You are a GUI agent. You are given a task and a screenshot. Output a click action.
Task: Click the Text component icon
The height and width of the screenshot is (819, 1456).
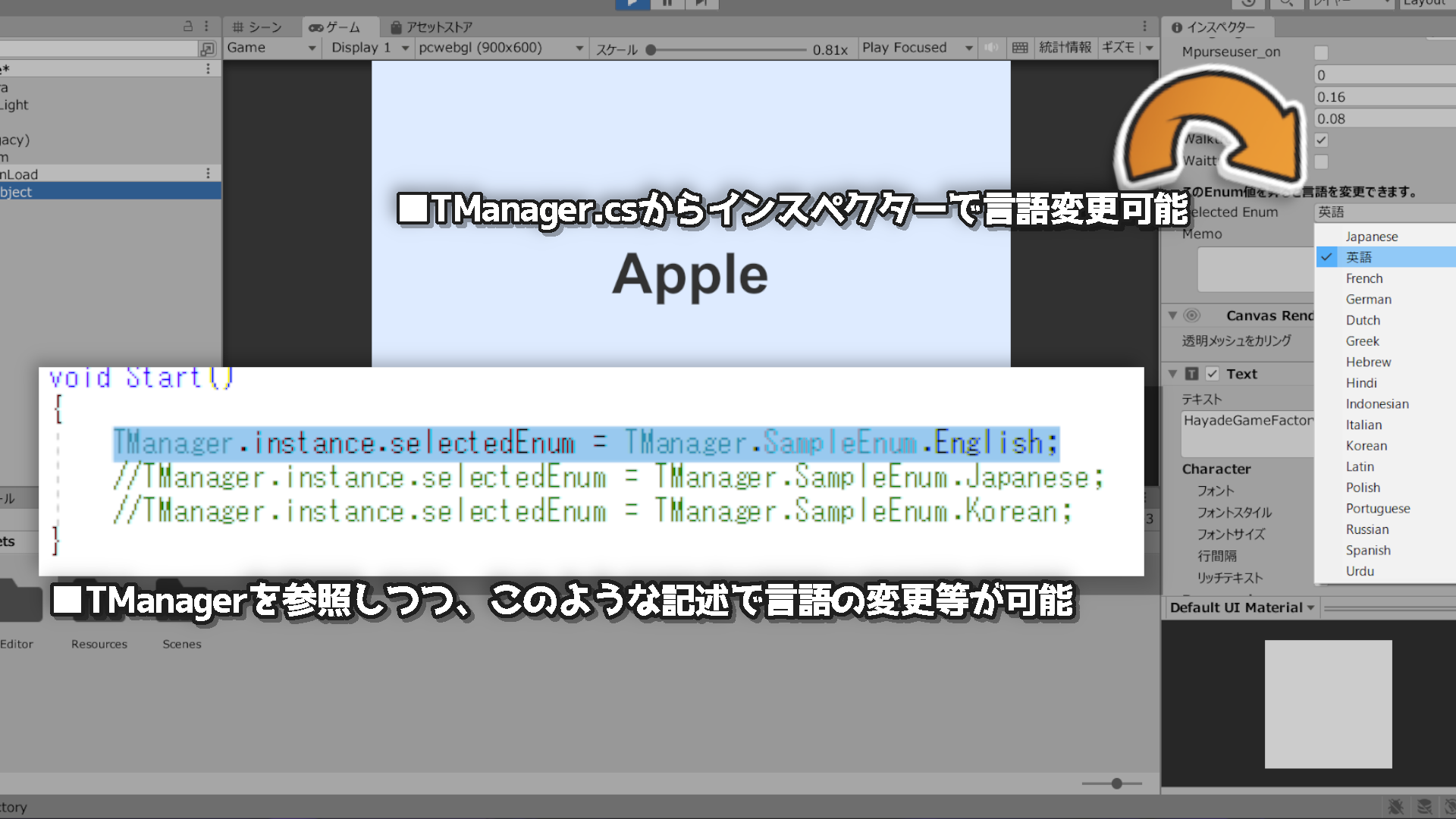tap(1191, 374)
